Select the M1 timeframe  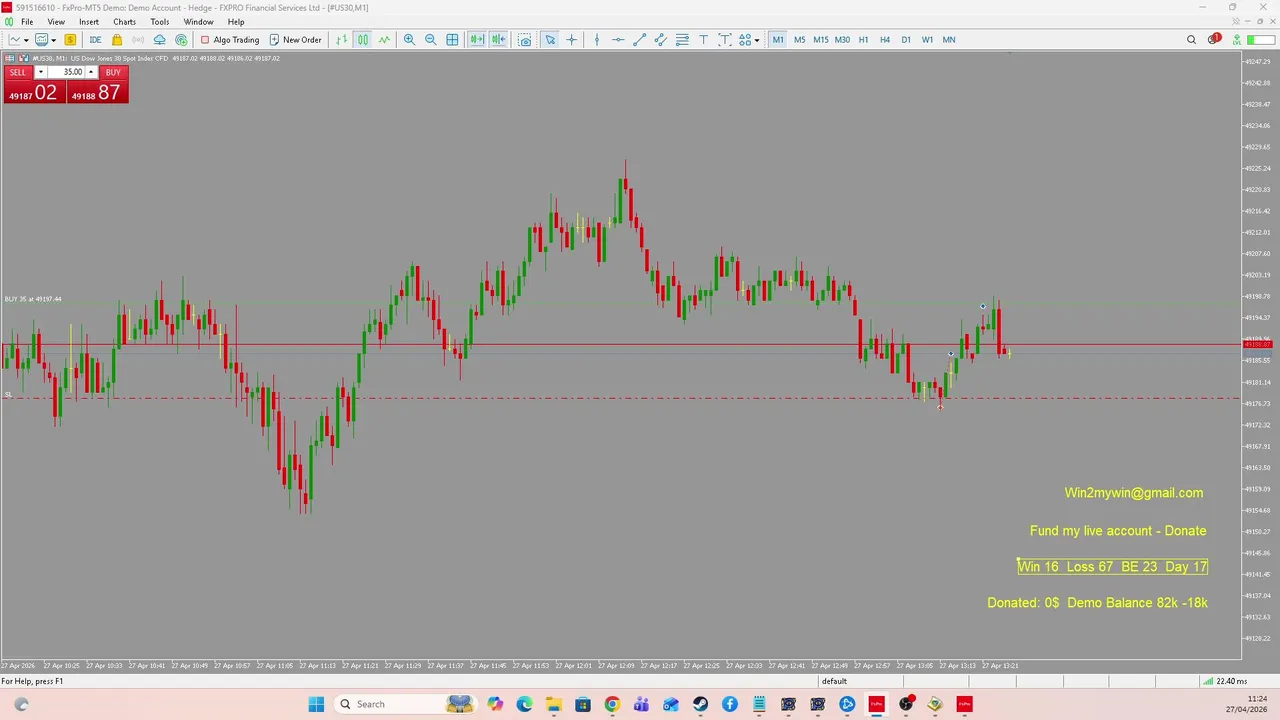point(778,40)
